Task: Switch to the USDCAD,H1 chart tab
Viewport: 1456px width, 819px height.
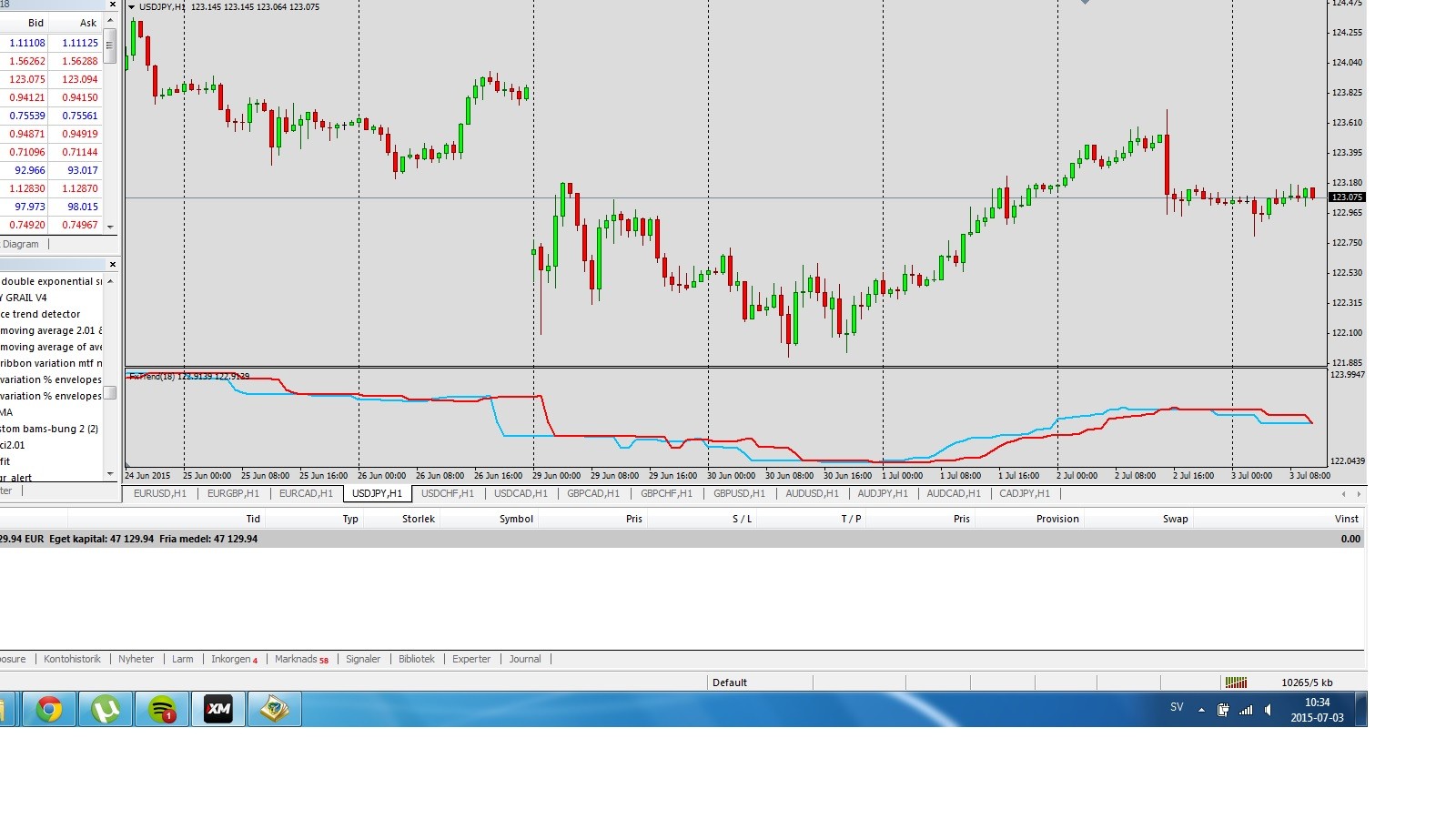Action: [521, 493]
